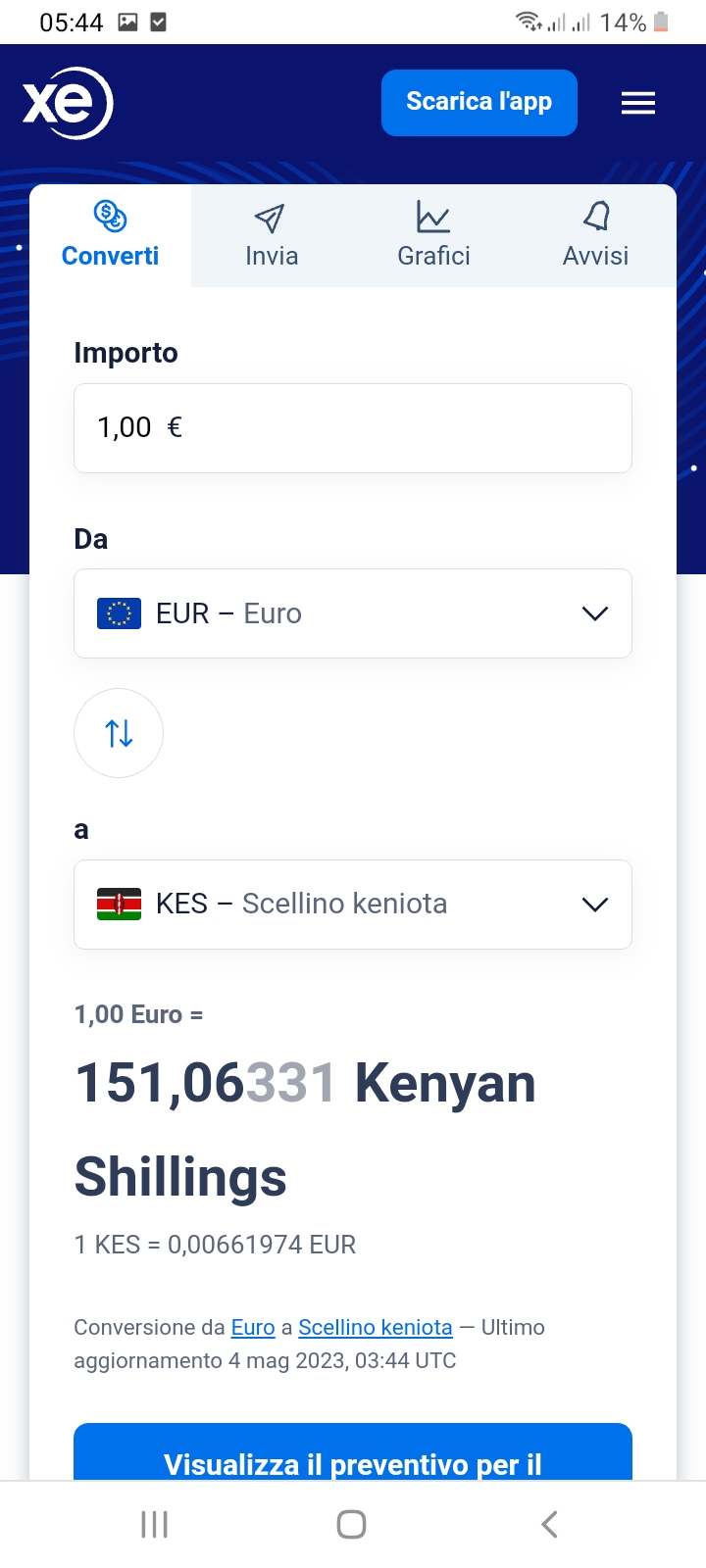
Task: Open the recent apps view
Action: (155, 1524)
